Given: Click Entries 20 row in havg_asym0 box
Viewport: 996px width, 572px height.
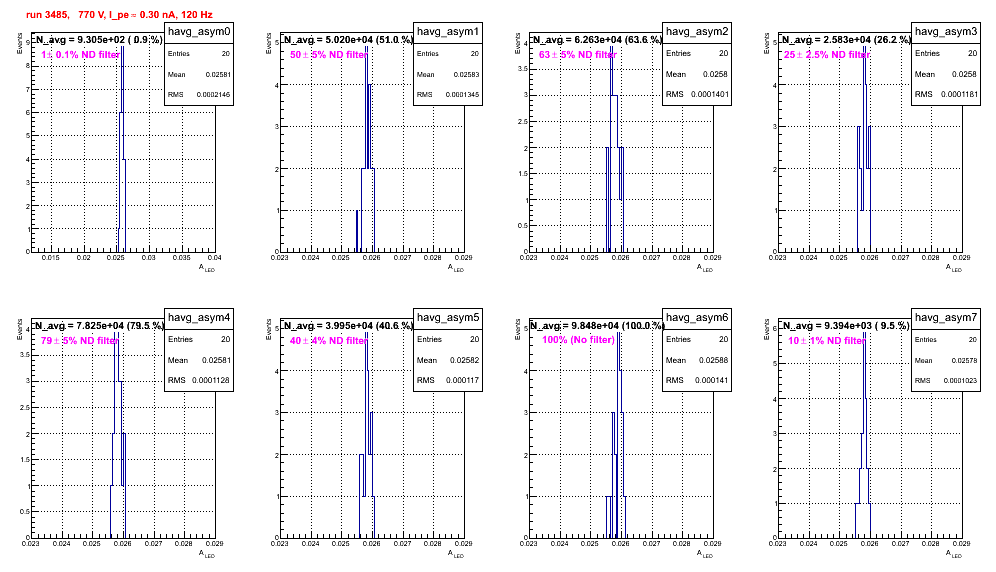Looking at the screenshot, I should point(199,53).
